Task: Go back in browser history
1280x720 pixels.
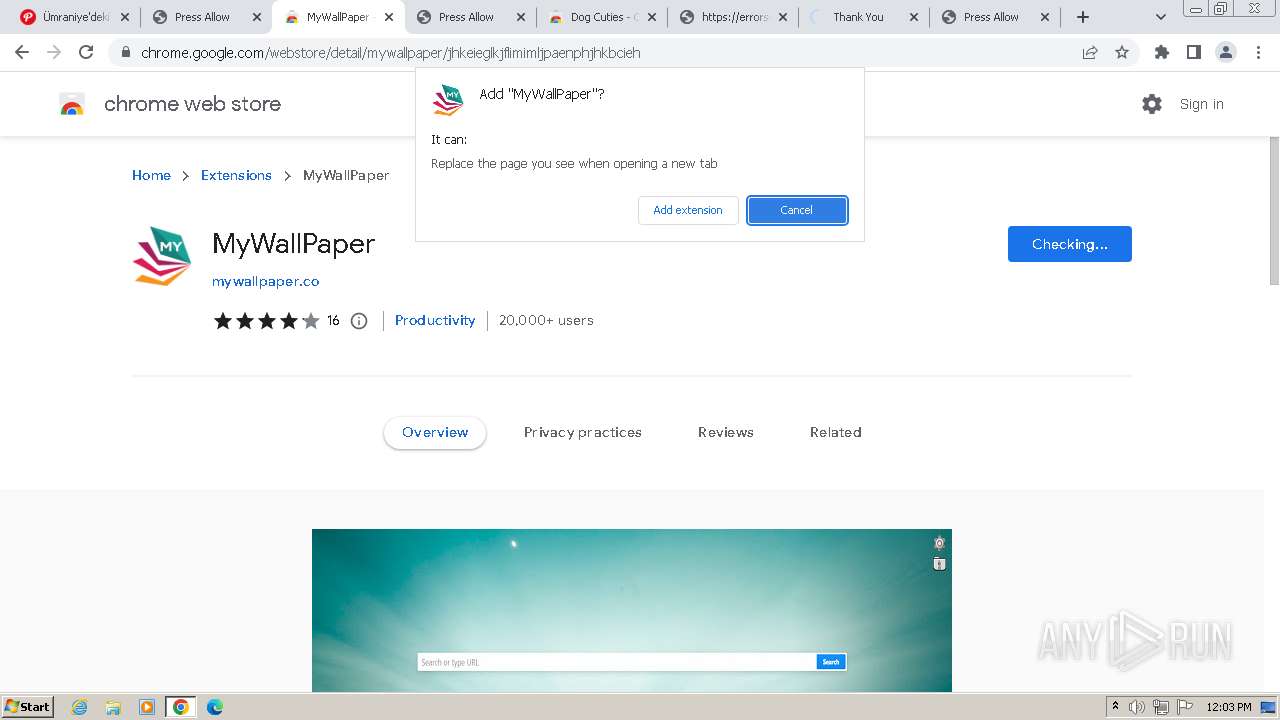Action: tap(22, 52)
